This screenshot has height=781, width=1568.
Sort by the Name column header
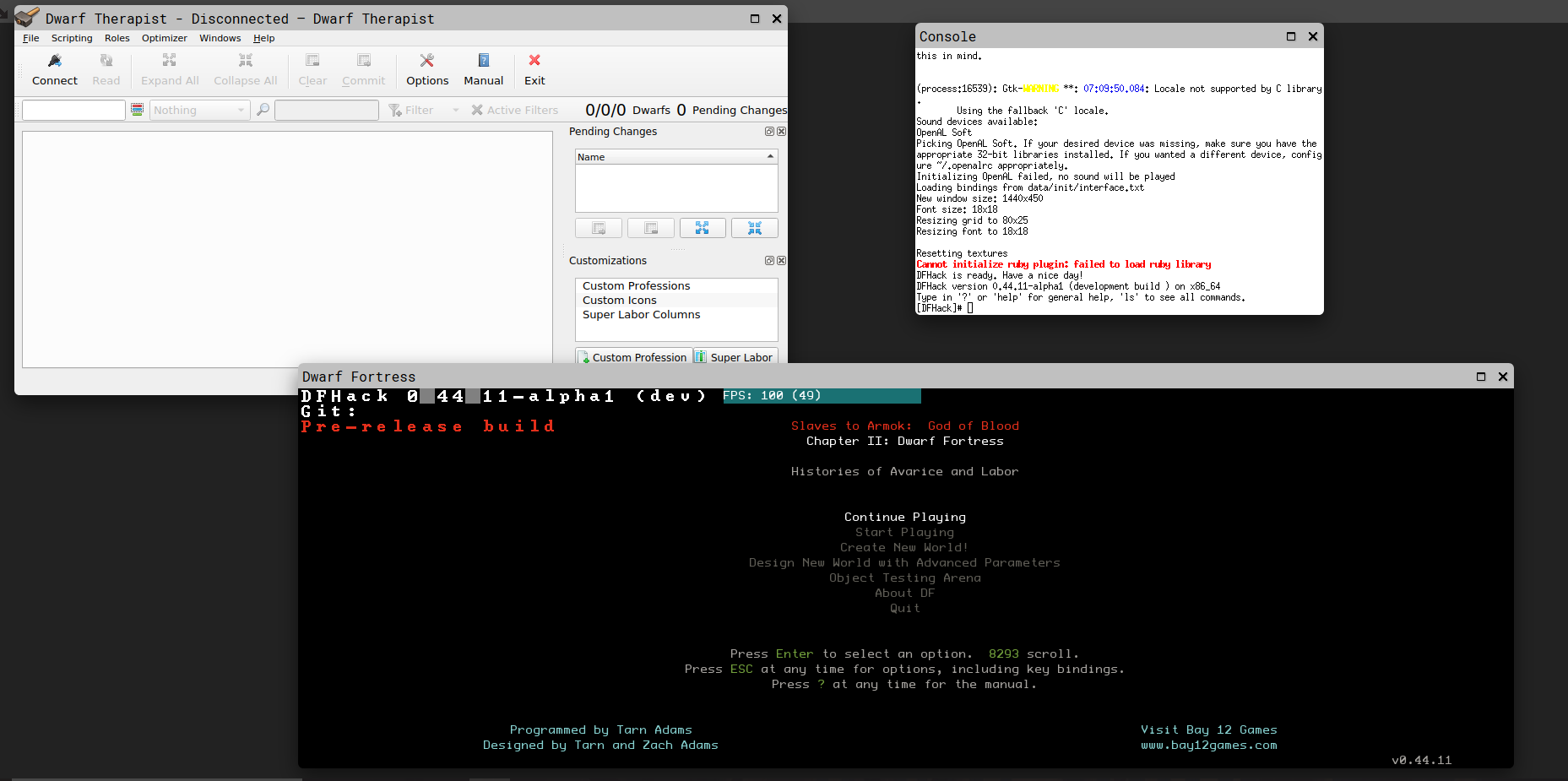[x=676, y=157]
